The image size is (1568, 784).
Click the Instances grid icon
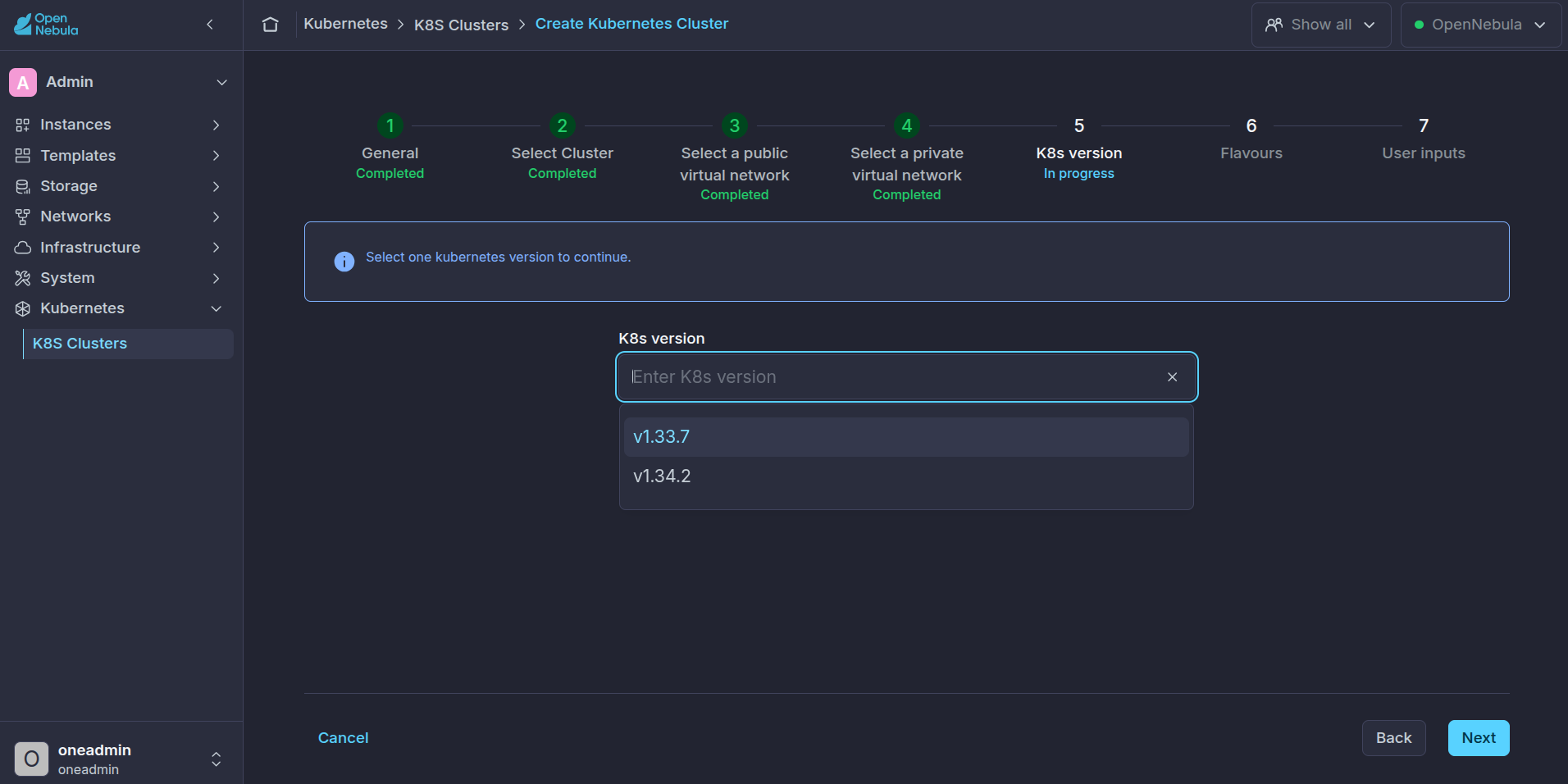[x=23, y=125]
